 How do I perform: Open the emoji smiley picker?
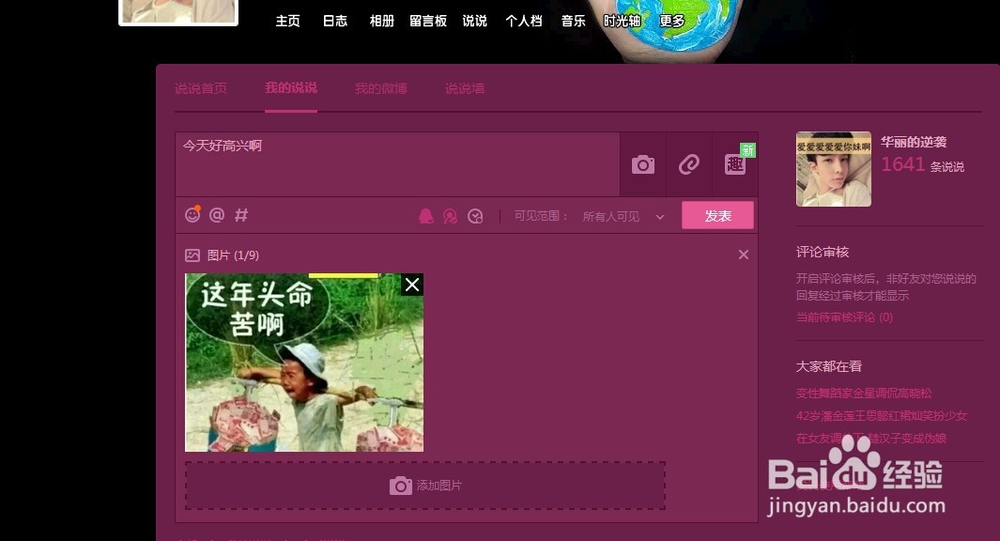point(193,215)
